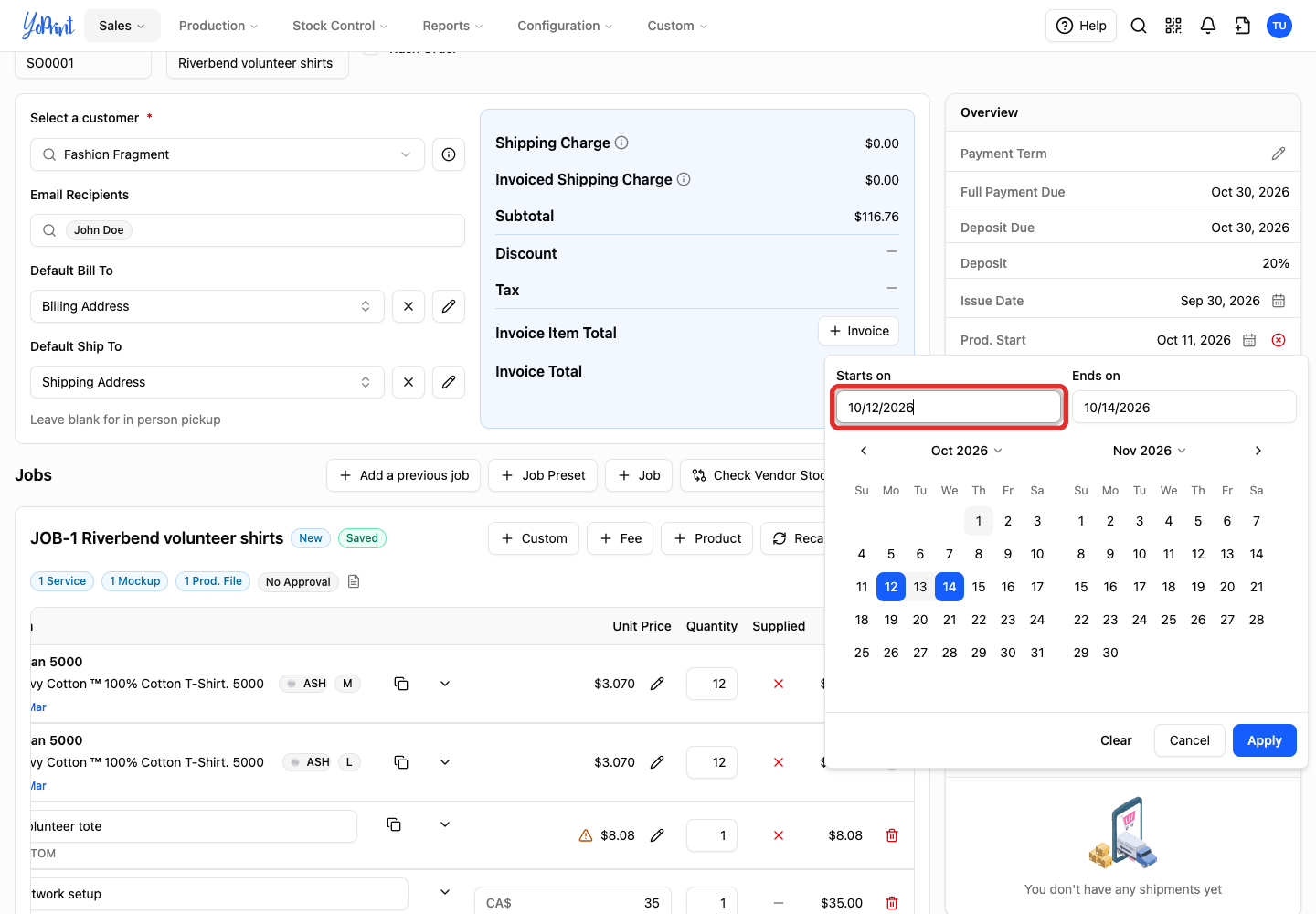Clear the date range selection

tap(1116, 740)
